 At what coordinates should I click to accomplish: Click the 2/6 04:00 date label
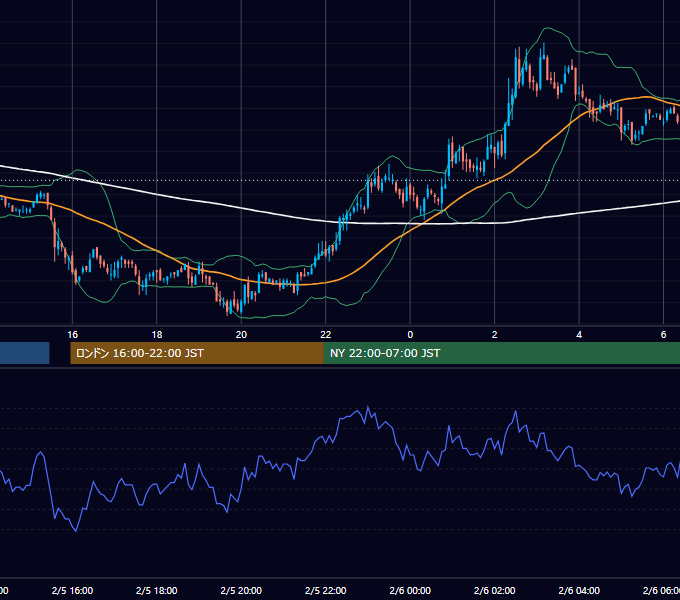pyautogui.click(x=579, y=591)
